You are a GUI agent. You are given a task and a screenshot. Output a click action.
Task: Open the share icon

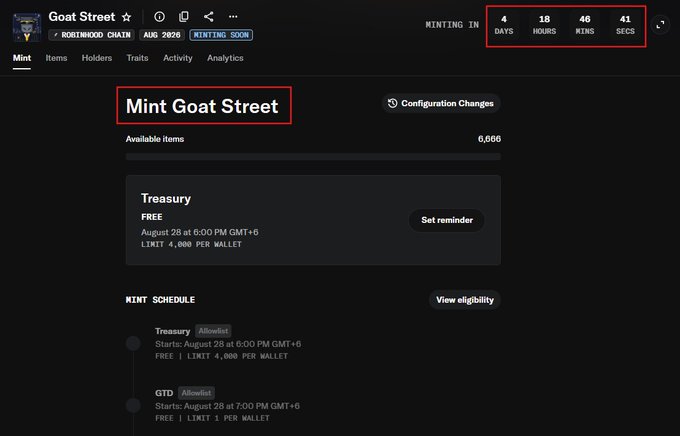coord(209,17)
